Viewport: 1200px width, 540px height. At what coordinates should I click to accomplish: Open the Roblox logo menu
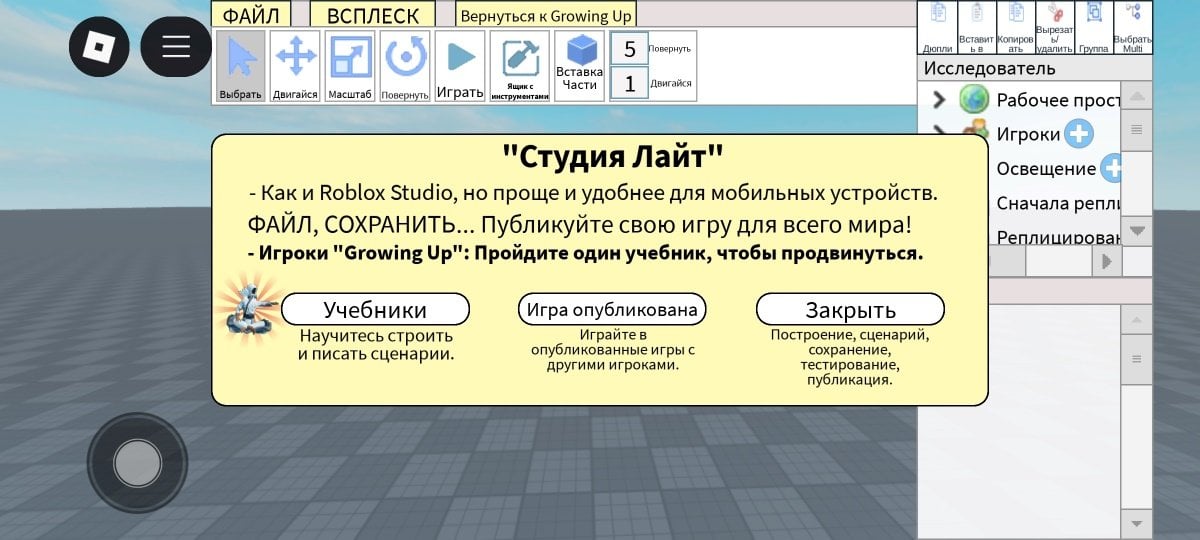coord(99,46)
